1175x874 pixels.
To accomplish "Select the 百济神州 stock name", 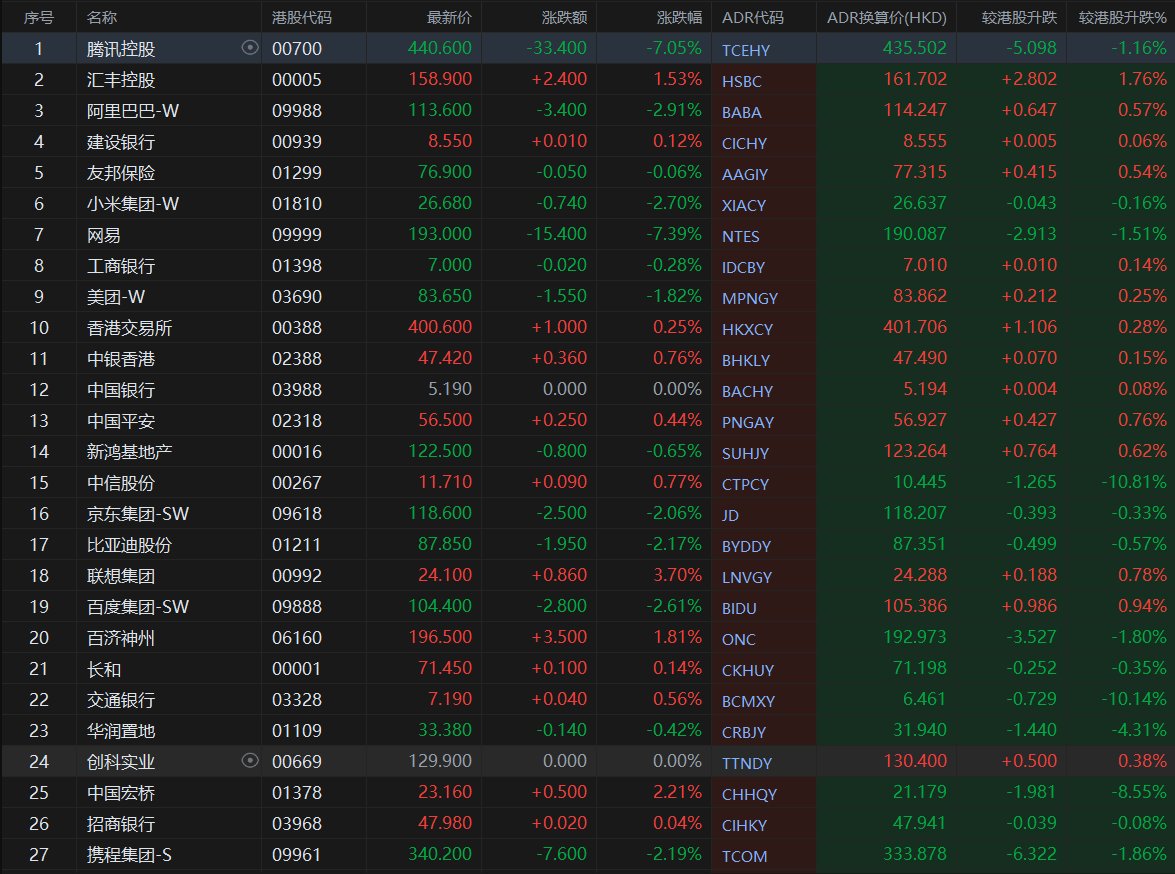I will (x=121, y=638).
